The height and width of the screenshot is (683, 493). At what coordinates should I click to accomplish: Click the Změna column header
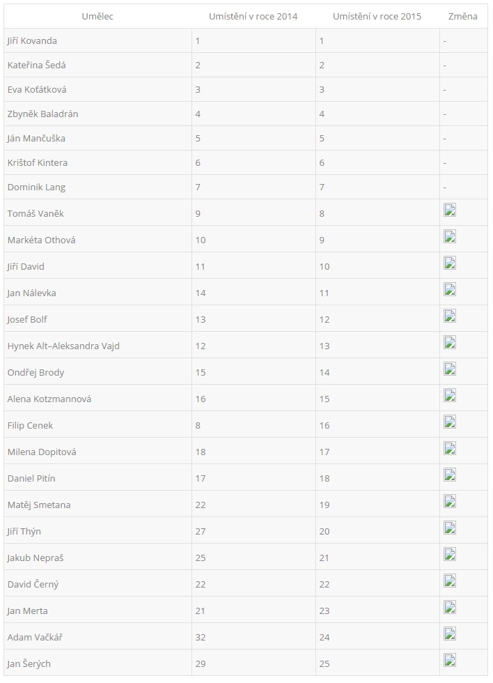tap(463, 17)
